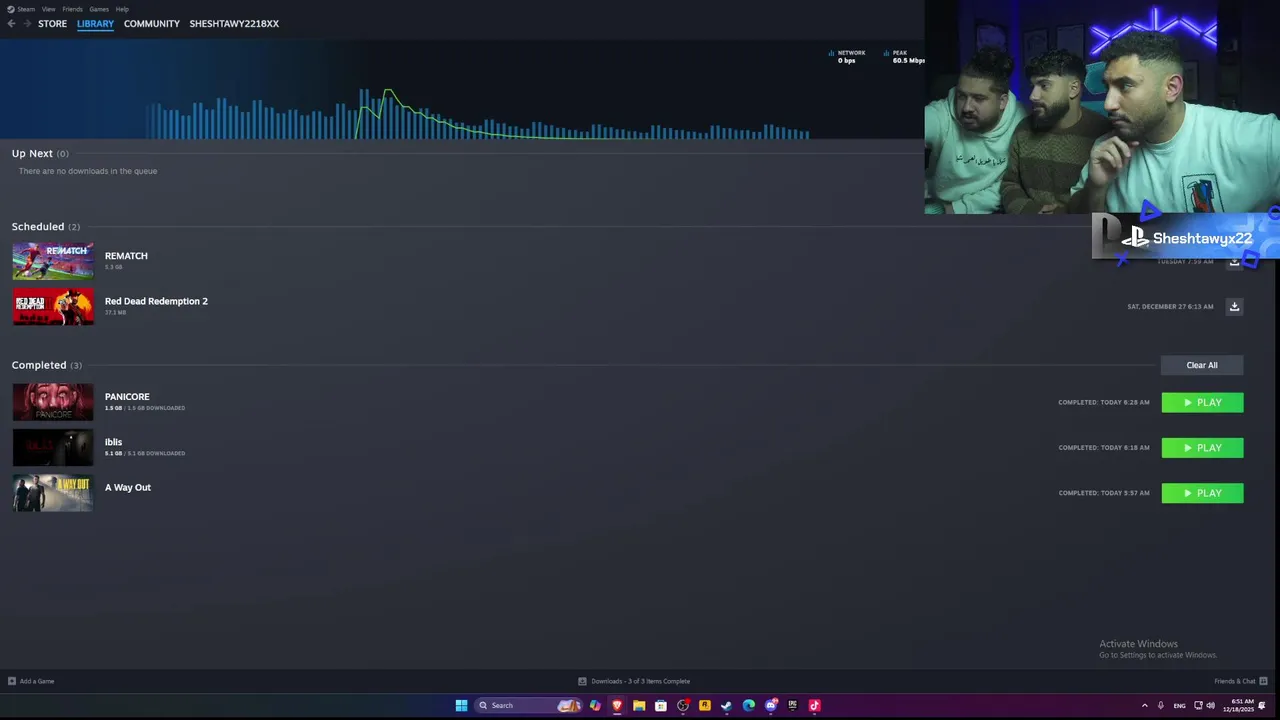The image size is (1280, 720).
Task: Click the Add a Game plus icon
Action: pyautogui.click(x=12, y=681)
